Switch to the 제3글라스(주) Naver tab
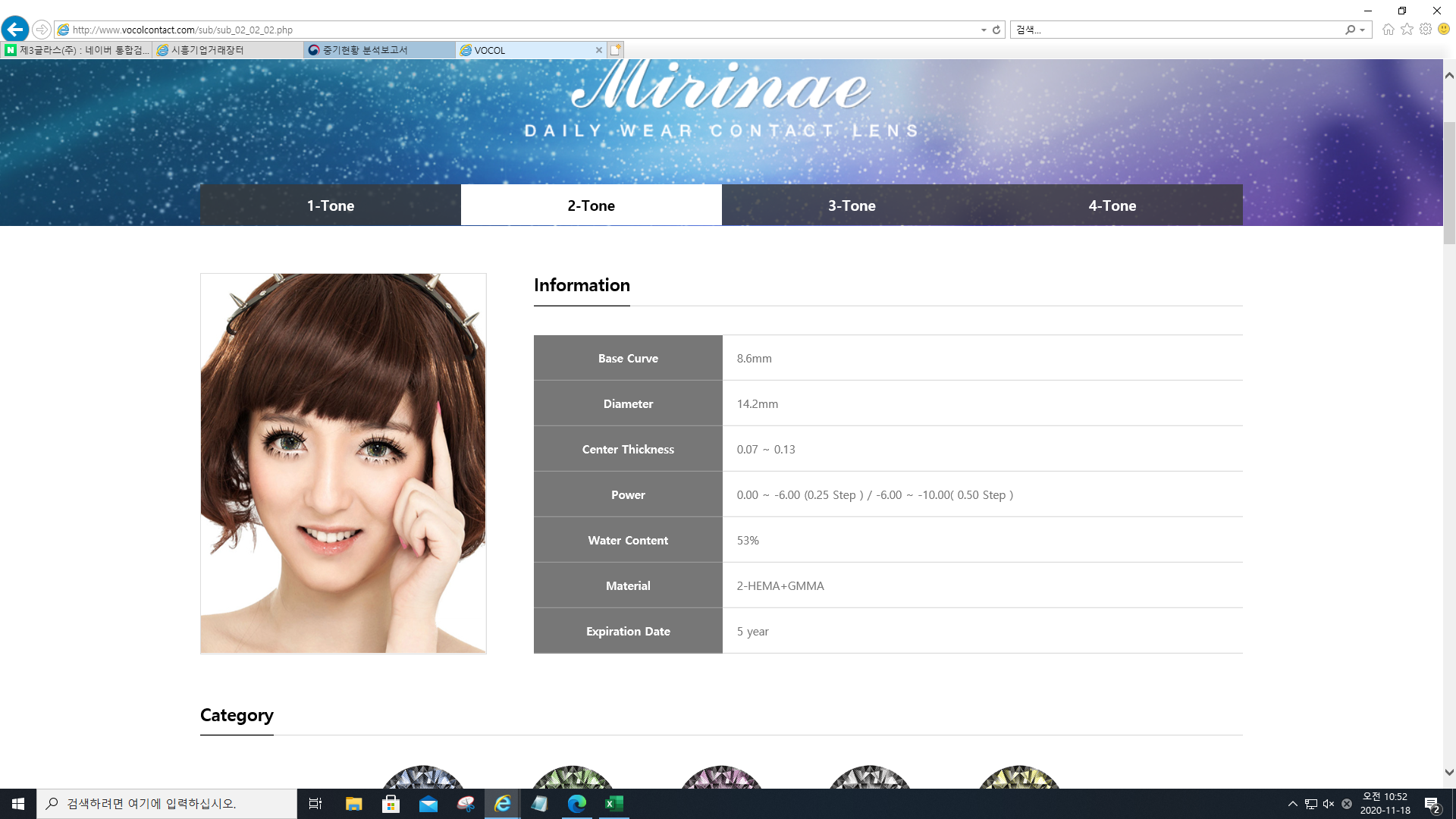The height and width of the screenshot is (819, 1456). point(77,50)
